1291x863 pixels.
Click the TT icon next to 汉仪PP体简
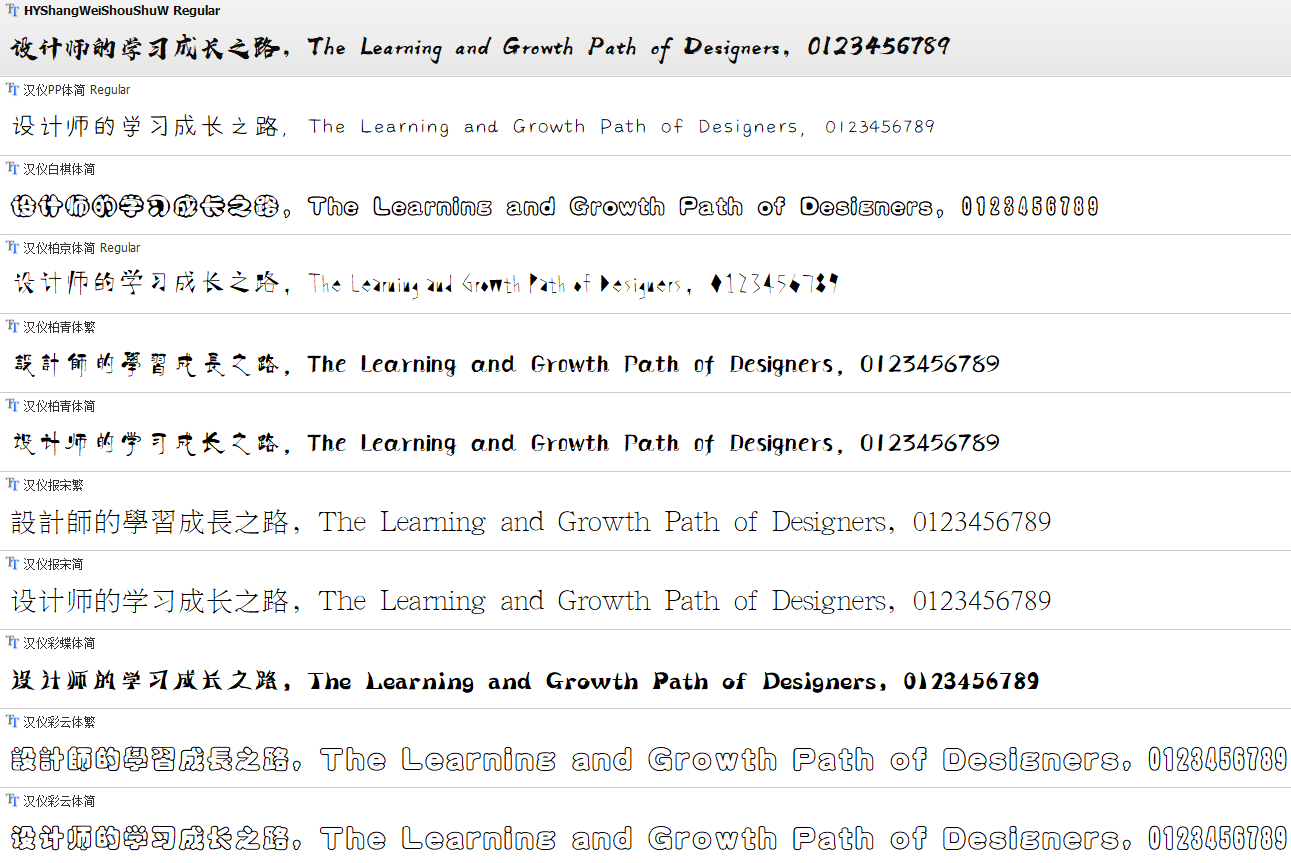(x=12, y=90)
